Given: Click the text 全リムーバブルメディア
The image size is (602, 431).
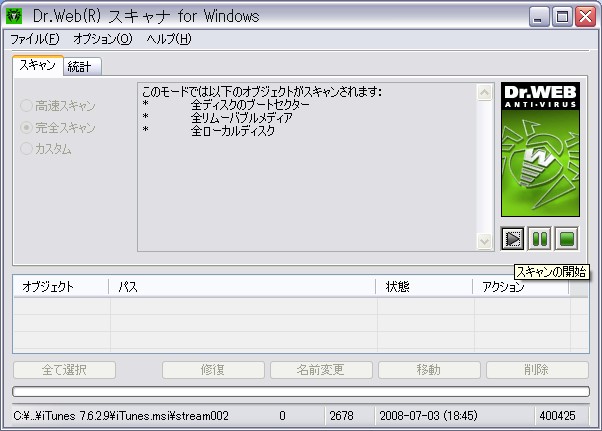Looking at the screenshot, I should 241,117.
